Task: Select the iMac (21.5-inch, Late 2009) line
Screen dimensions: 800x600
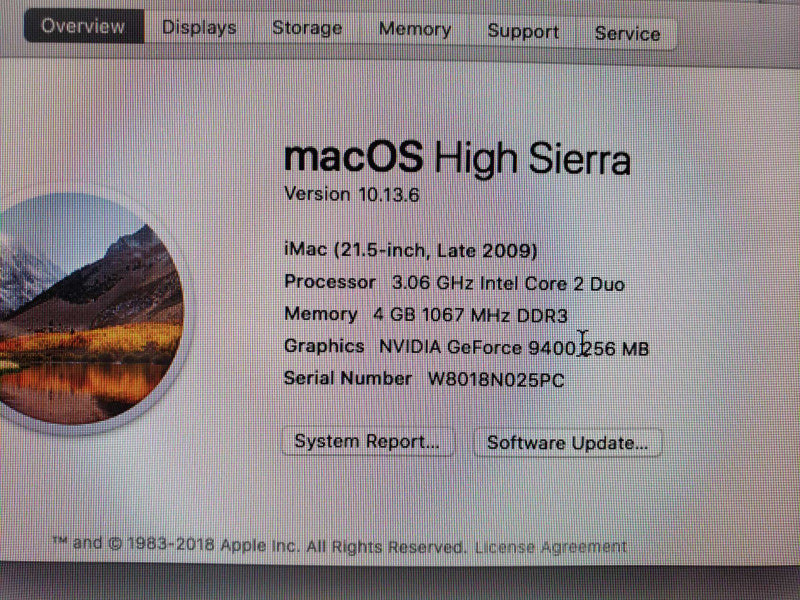Action: click(411, 250)
